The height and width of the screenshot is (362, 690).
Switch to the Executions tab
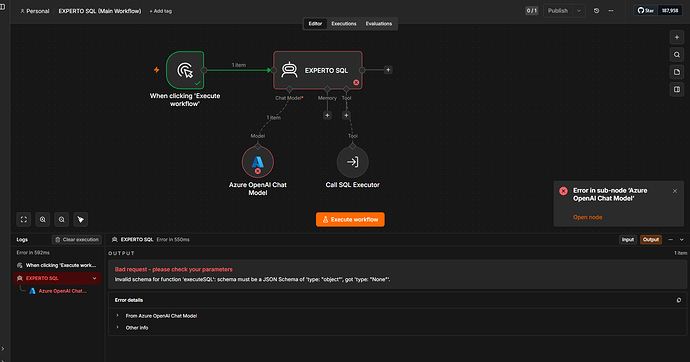tap(344, 24)
